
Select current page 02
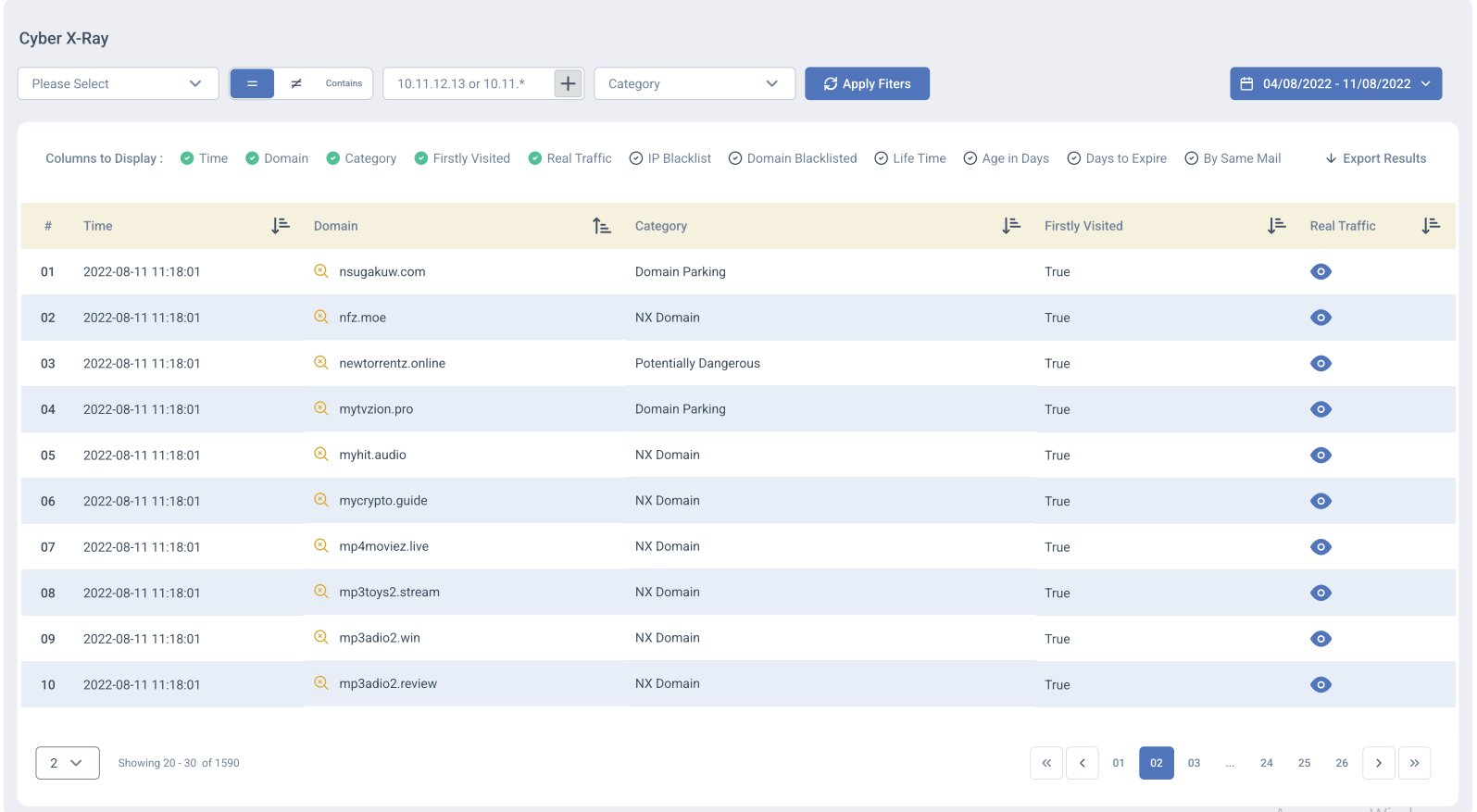click(x=1157, y=763)
